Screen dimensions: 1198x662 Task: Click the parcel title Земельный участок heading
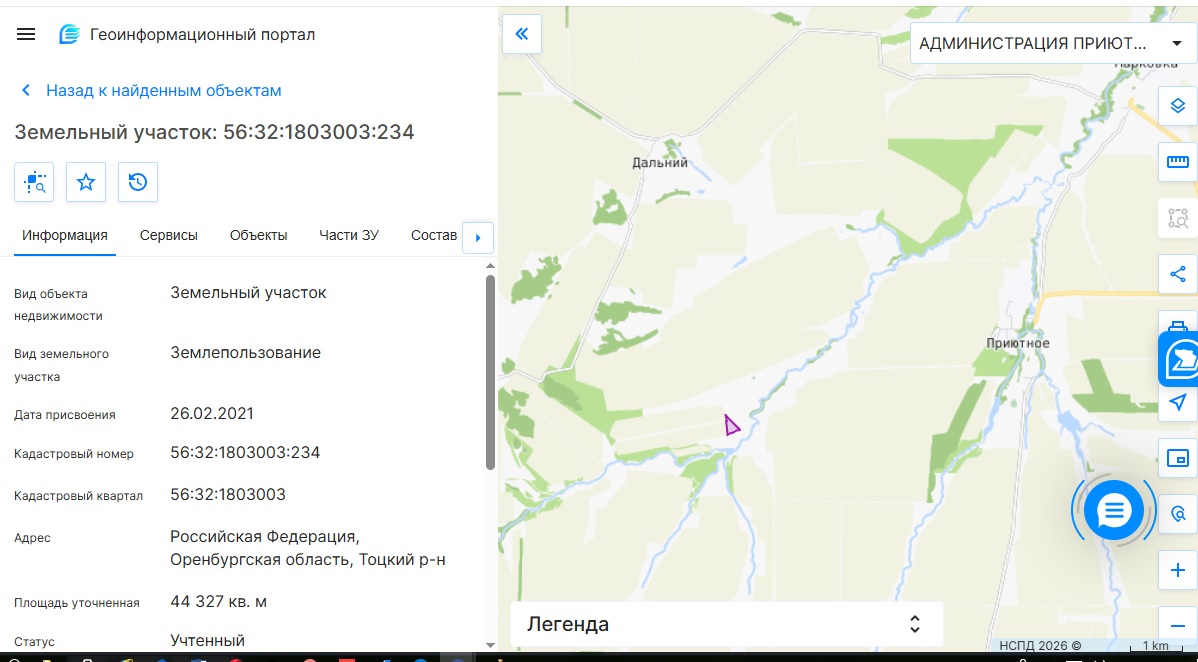(214, 132)
